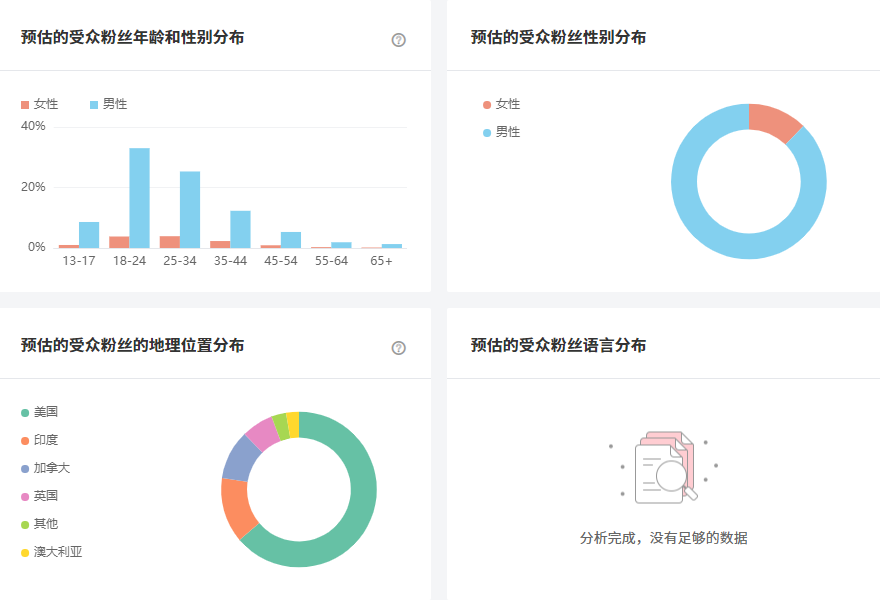Screen dimensions: 880x600
Task: Click help icon beside geographic distribution title
Action: coord(399,348)
